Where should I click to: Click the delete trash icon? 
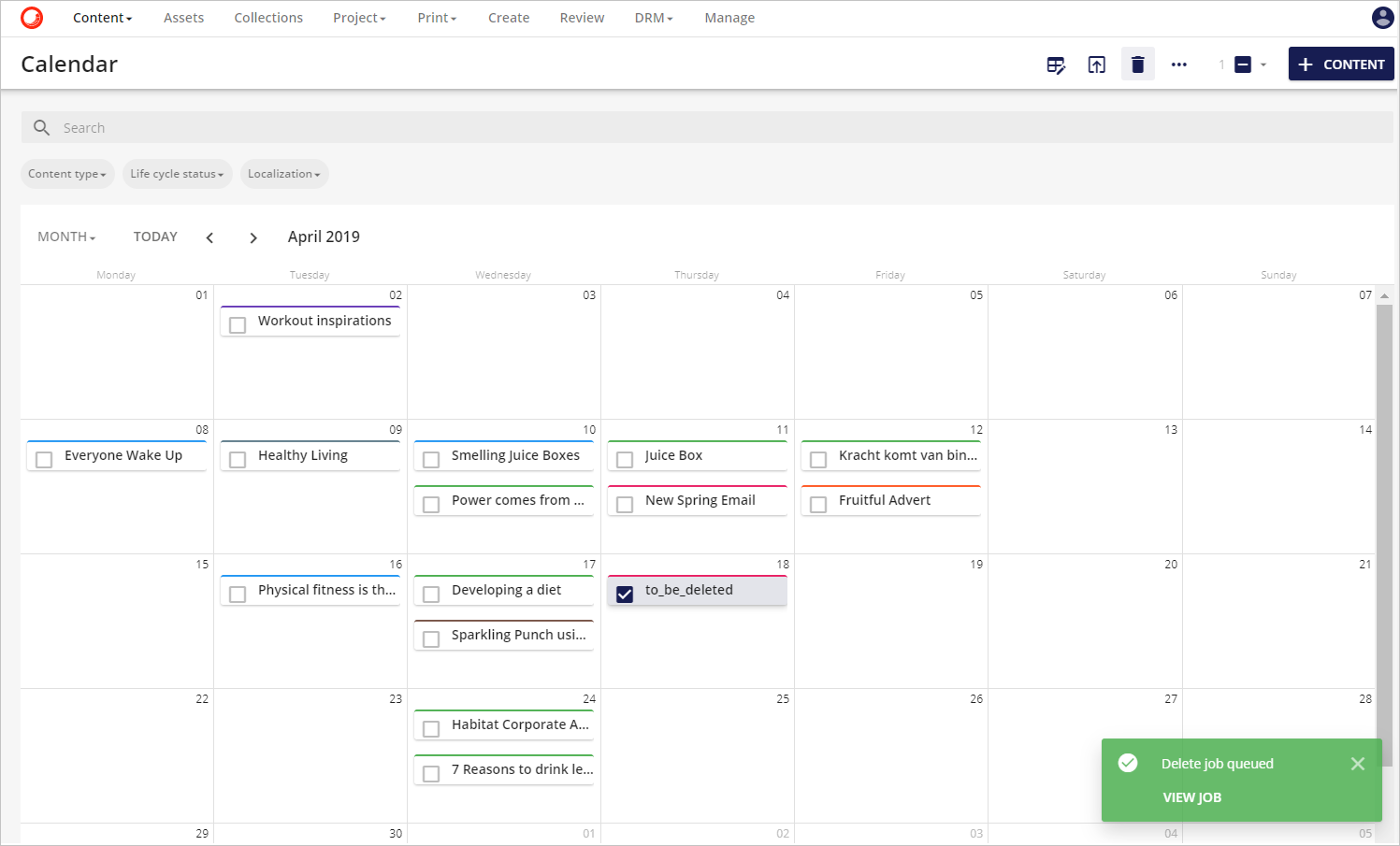1137,64
